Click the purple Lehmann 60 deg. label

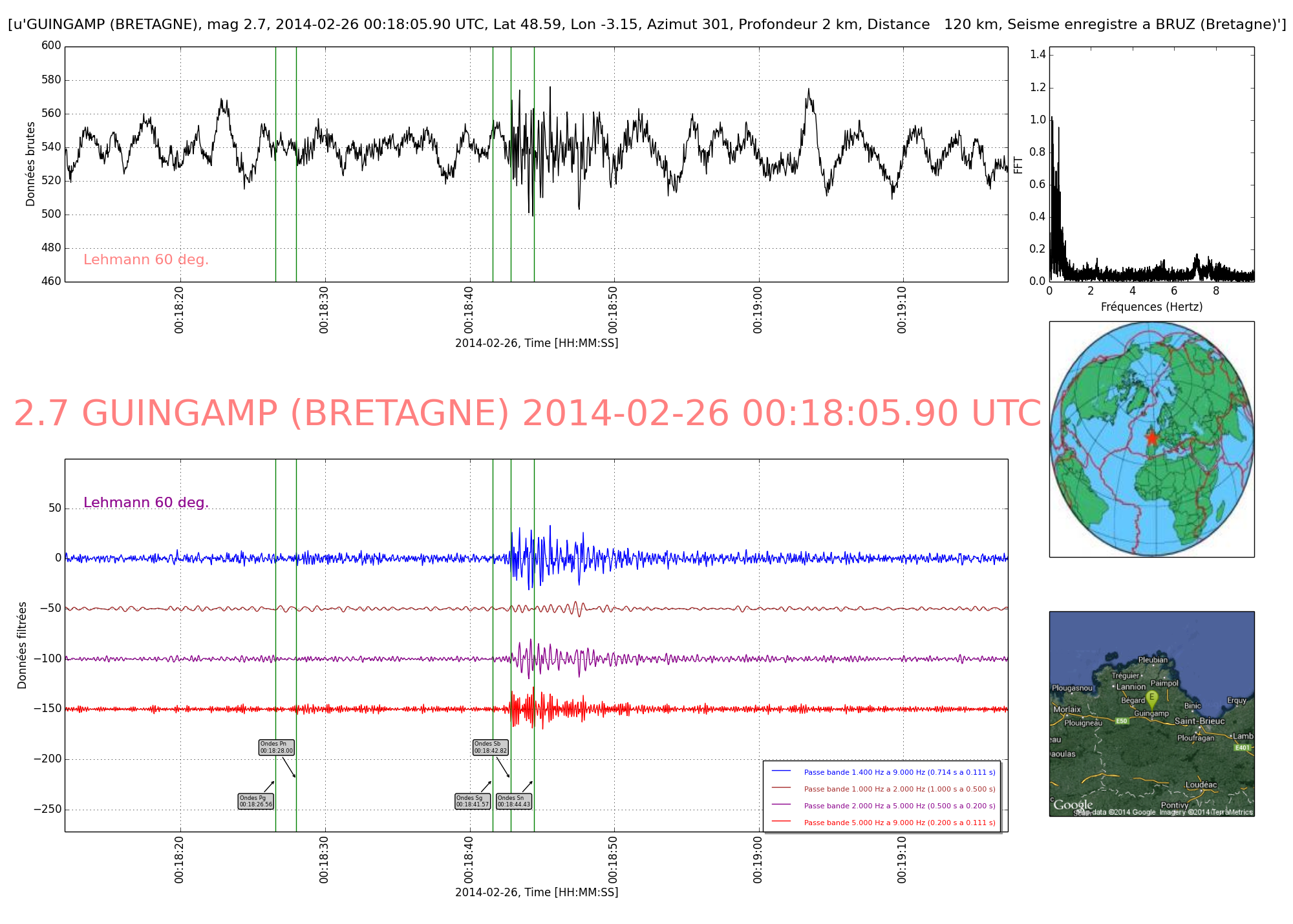[x=146, y=503]
